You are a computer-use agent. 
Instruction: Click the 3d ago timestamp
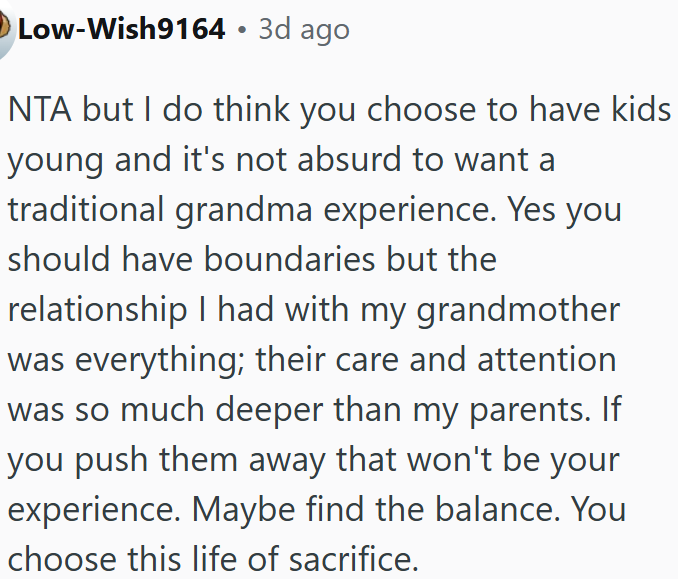point(304,30)
